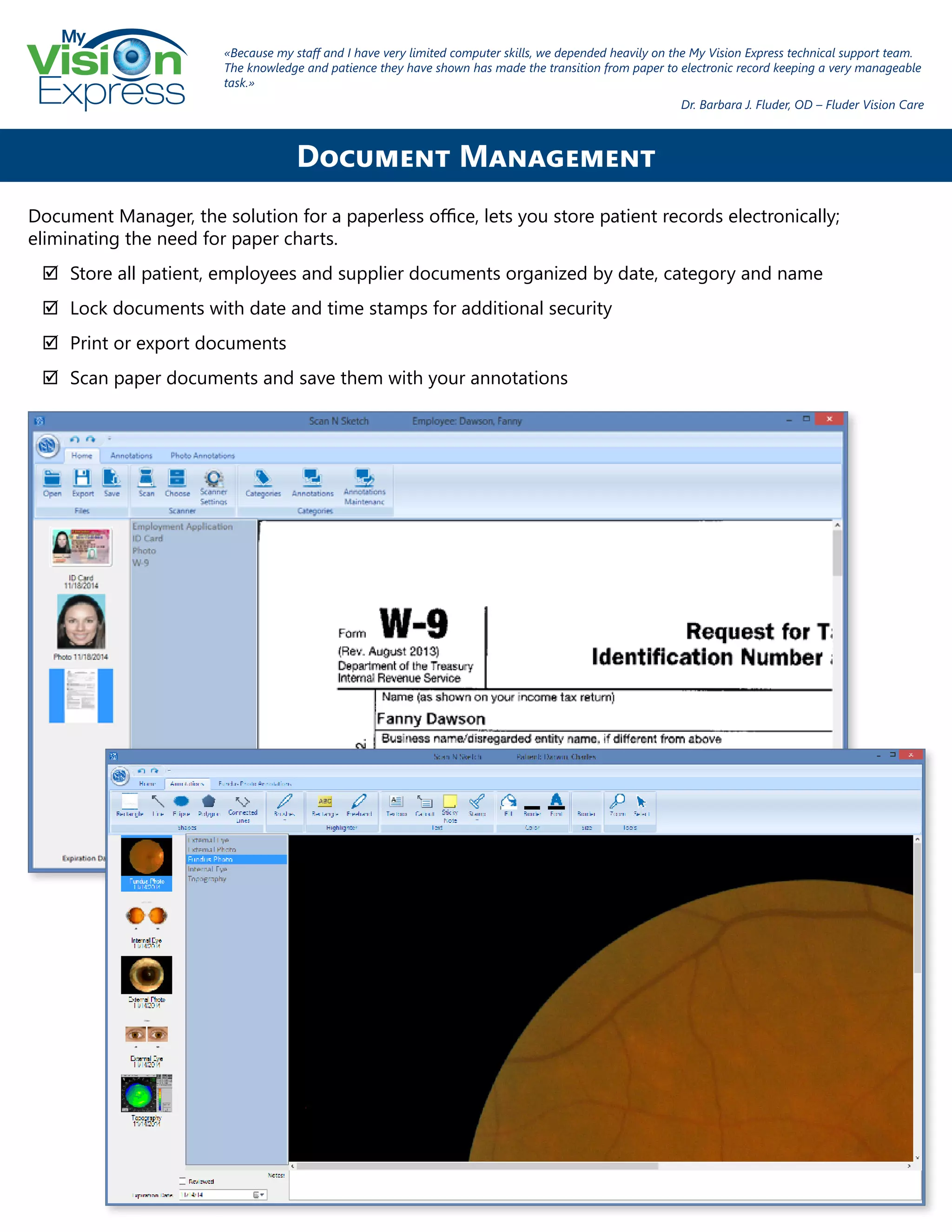Viewport: 952px width, 1232px height.
Task: Switch to the Annotations tab in the Employee window
Action: point(132,455)
